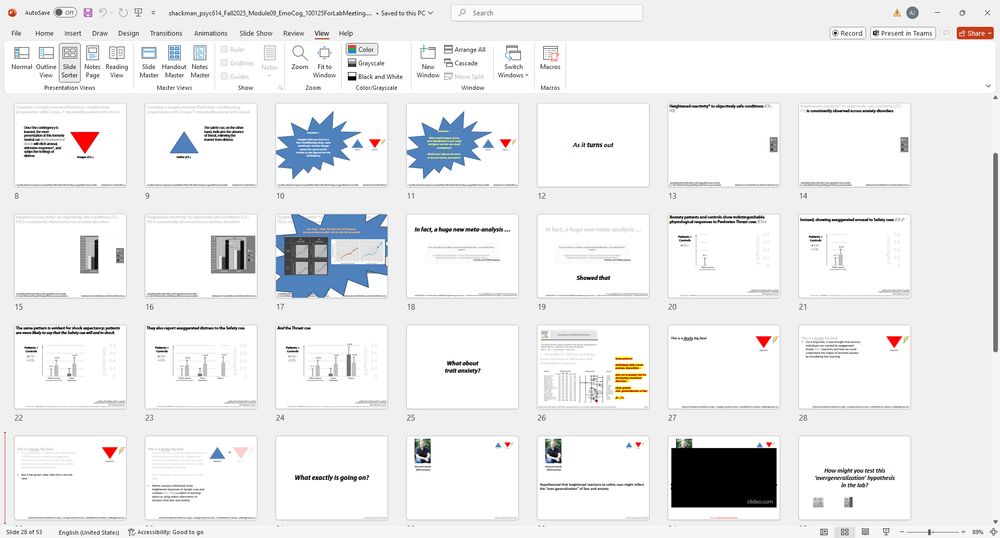Open the AJ account profile
1000x538 pixels.
tap(913, 13)
